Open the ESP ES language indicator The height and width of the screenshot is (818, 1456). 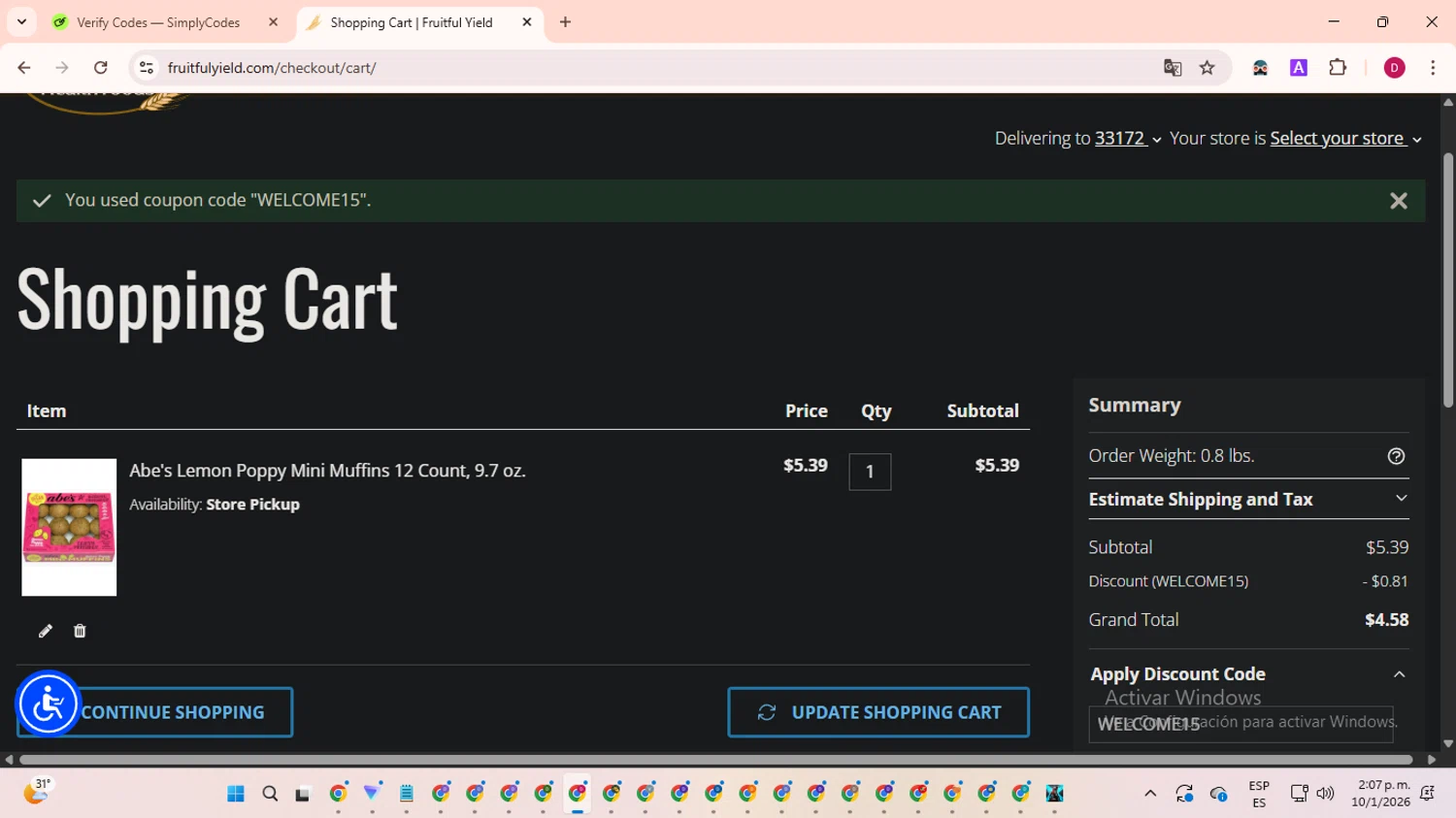tap(1259, 794)
